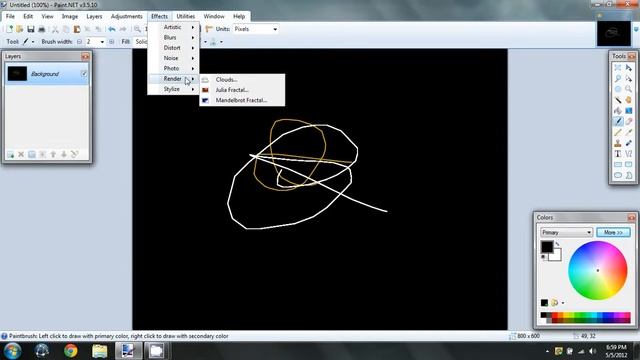Viewport: 640px width, 360px height.
Task: Expand the Stylize effects submenu
Action: [173, 89]
